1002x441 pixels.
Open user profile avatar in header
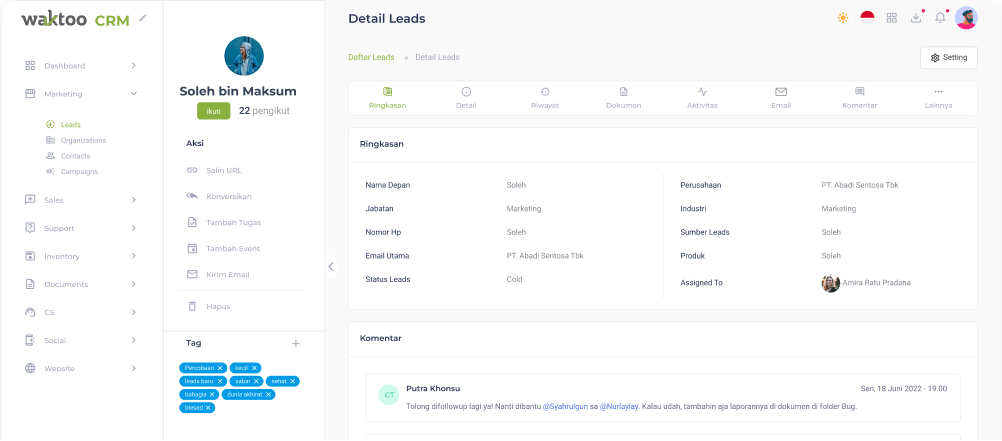pos(966,18)
